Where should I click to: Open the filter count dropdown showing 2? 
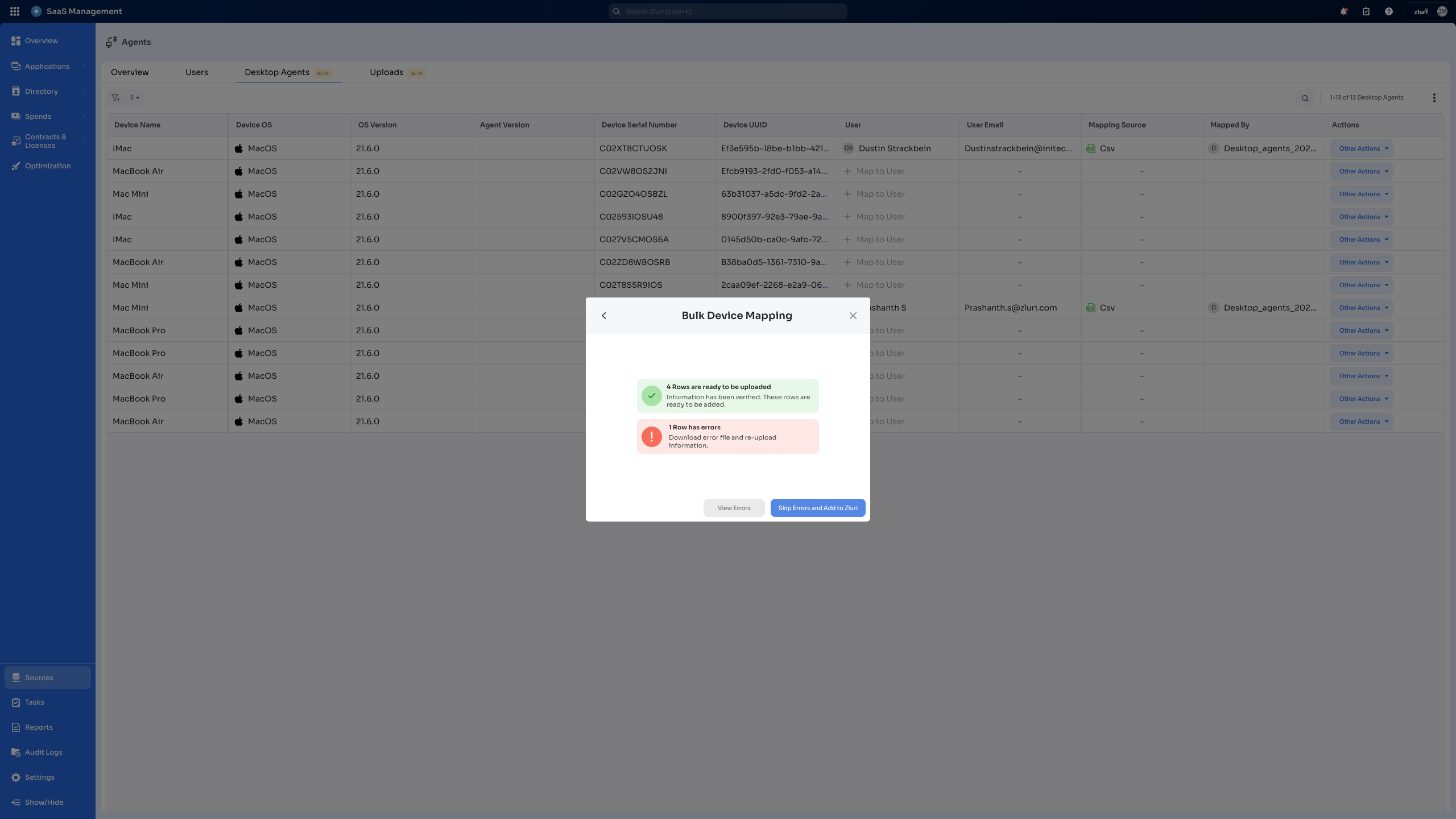point(135,98)
